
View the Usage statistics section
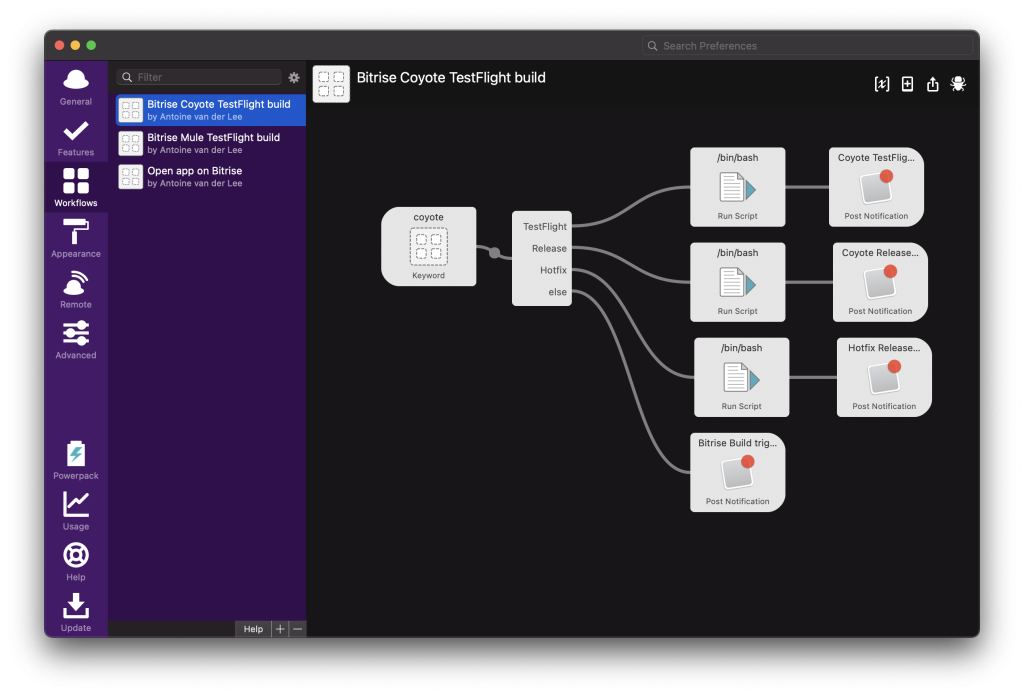point(75,510)
